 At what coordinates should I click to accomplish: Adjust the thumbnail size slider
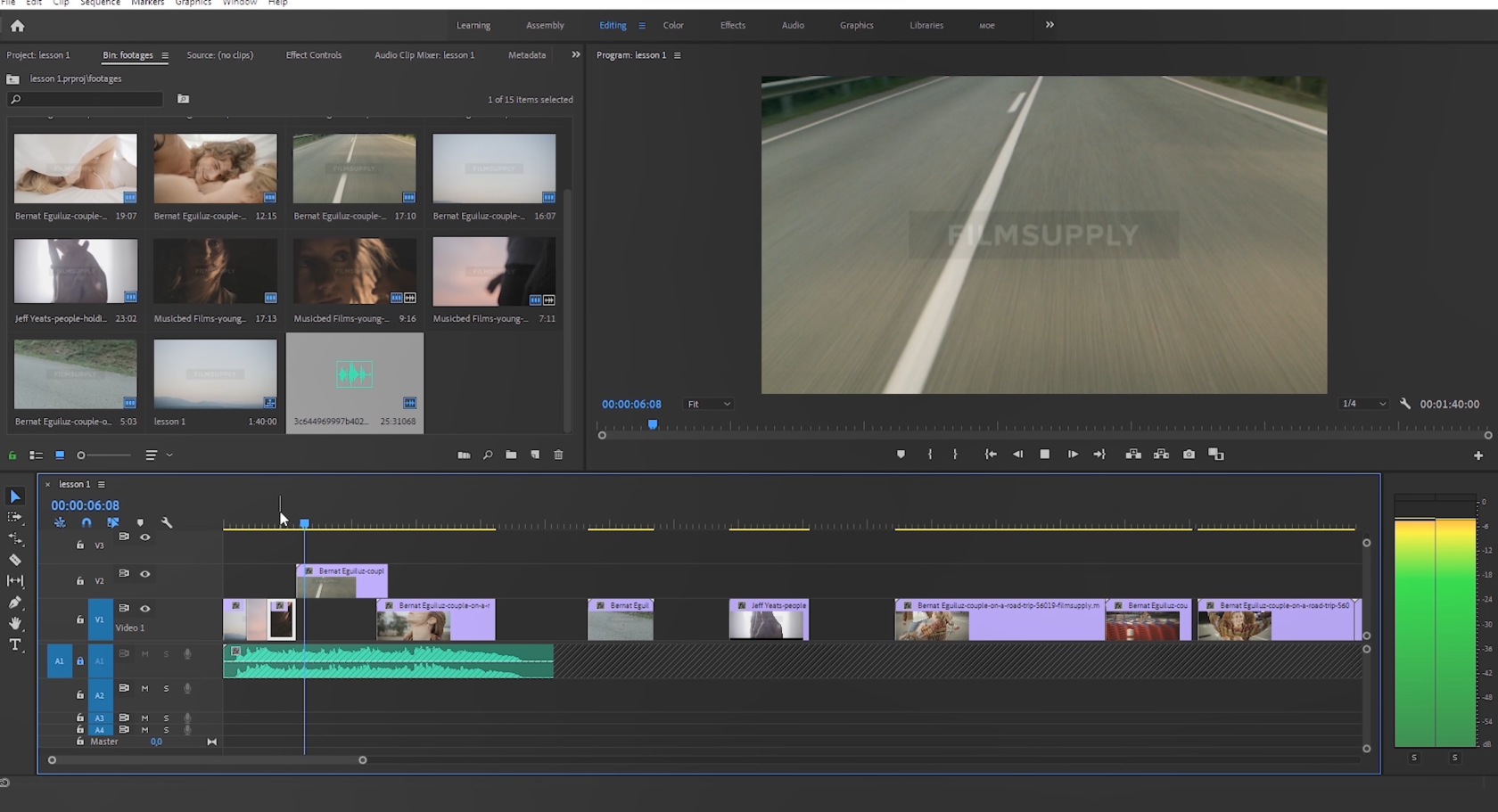pyautogui.click(x=82, y=455)
